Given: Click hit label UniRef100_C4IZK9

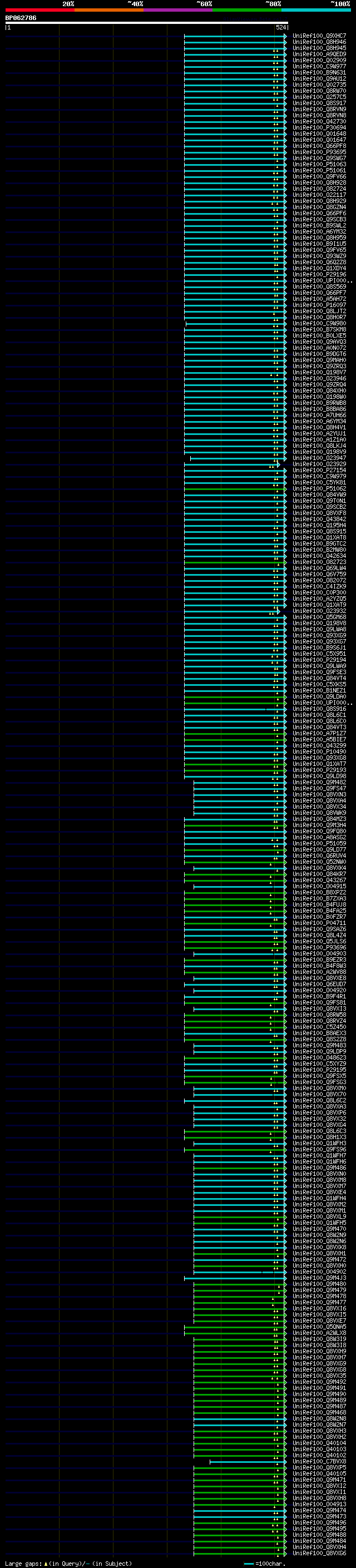Looking at the screenshot, I should click(x=319, y=586).
